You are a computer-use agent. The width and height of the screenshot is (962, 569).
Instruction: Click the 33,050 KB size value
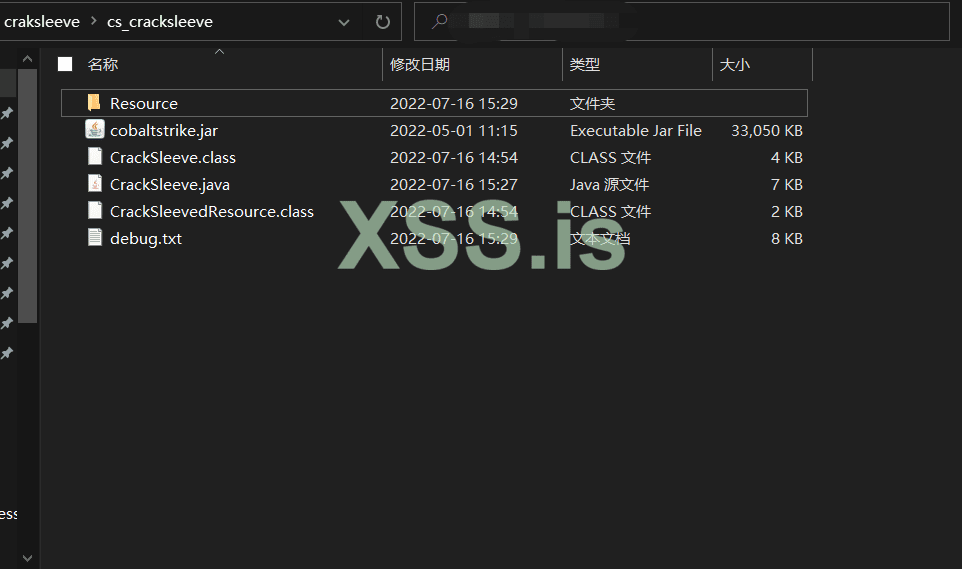pos(766,130)
